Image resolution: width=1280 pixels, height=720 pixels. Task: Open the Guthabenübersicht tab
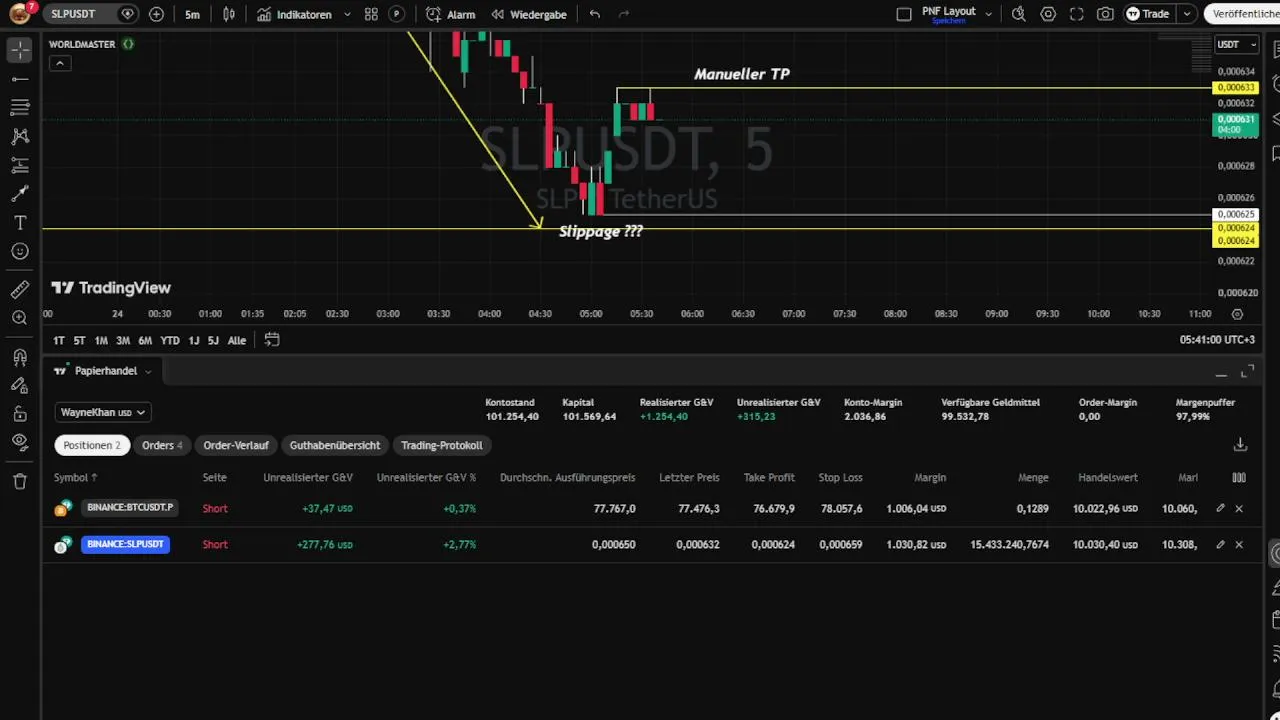tap(335, 445)
